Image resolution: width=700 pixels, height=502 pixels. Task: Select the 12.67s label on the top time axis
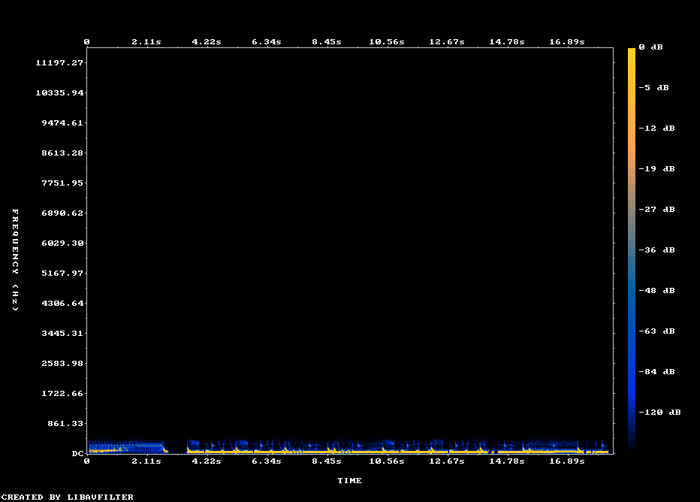point(447,42)
